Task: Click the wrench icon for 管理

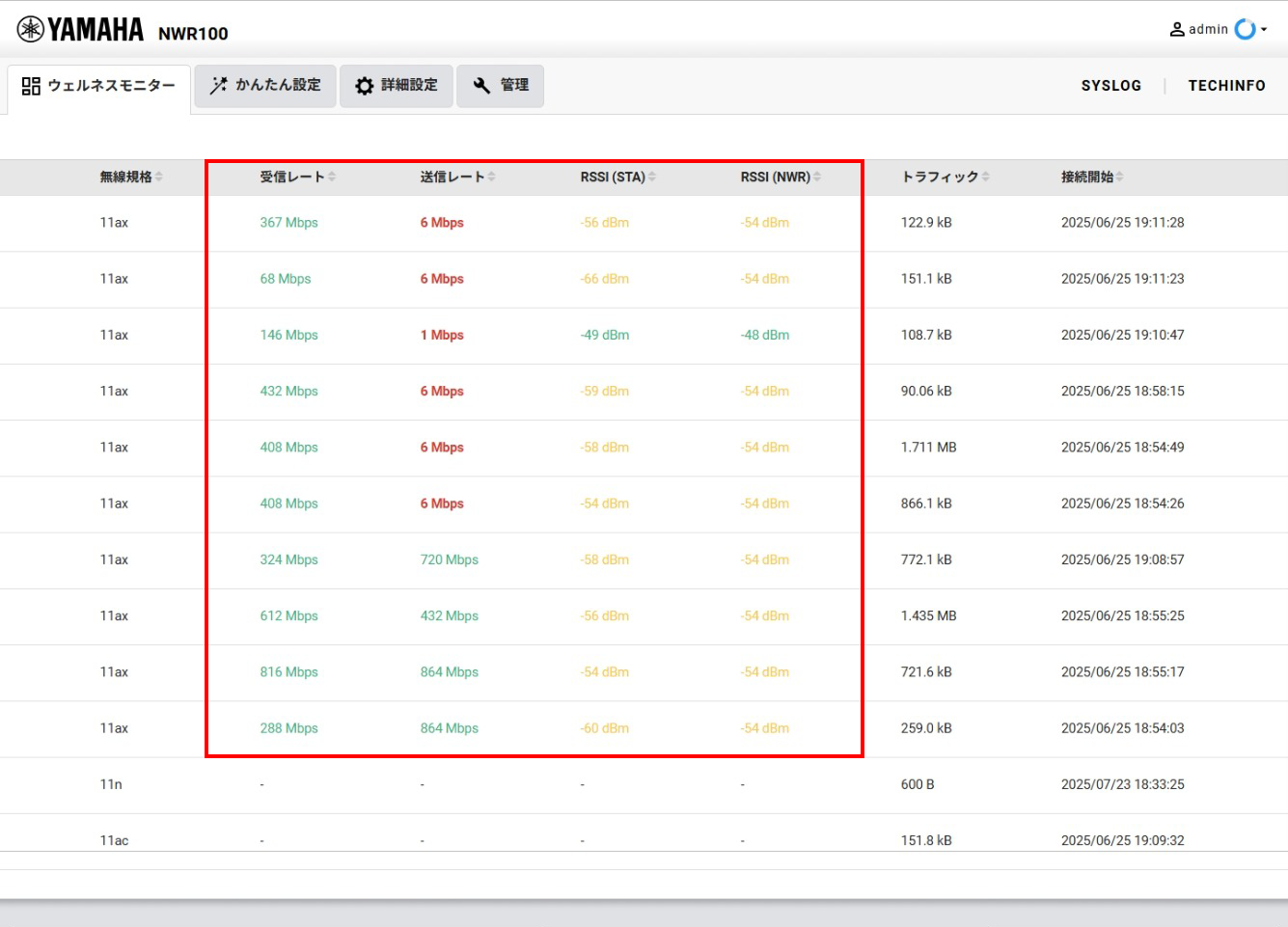Action: (x=481, y=86)
